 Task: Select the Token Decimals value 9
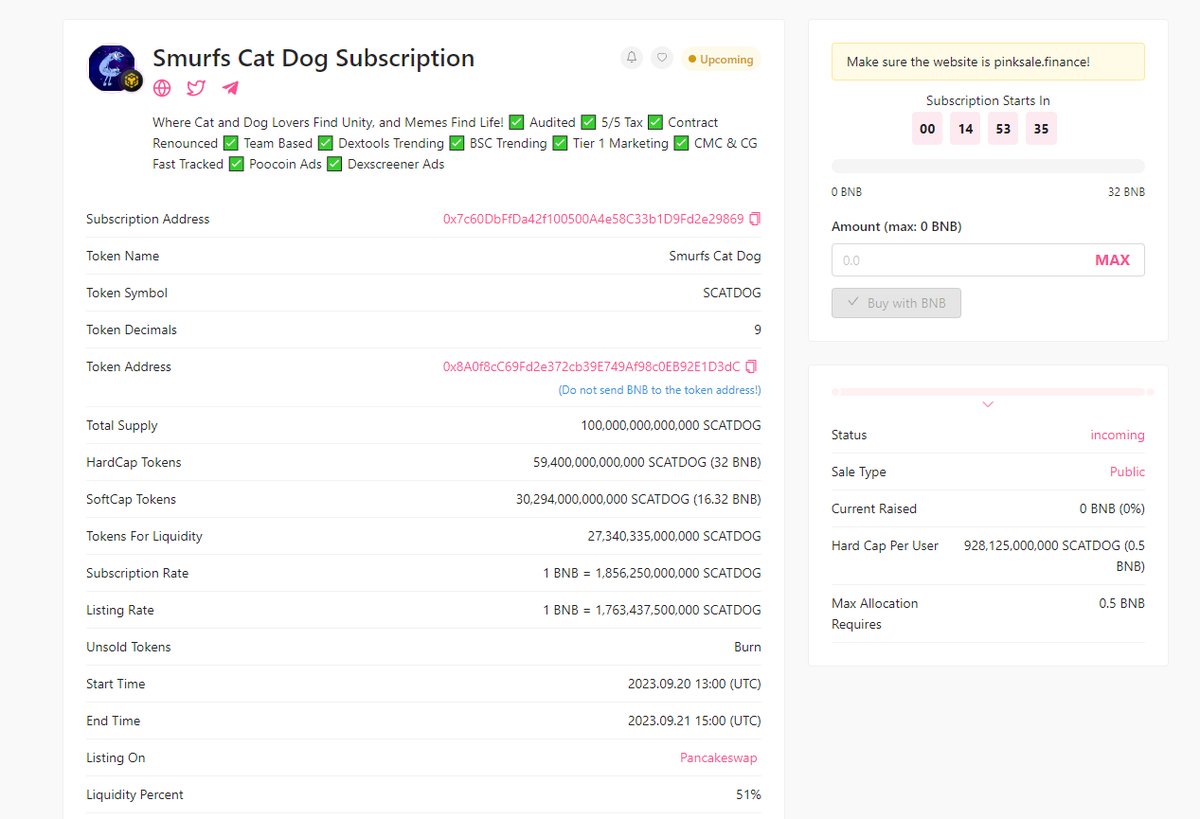(x=757, y=330)
